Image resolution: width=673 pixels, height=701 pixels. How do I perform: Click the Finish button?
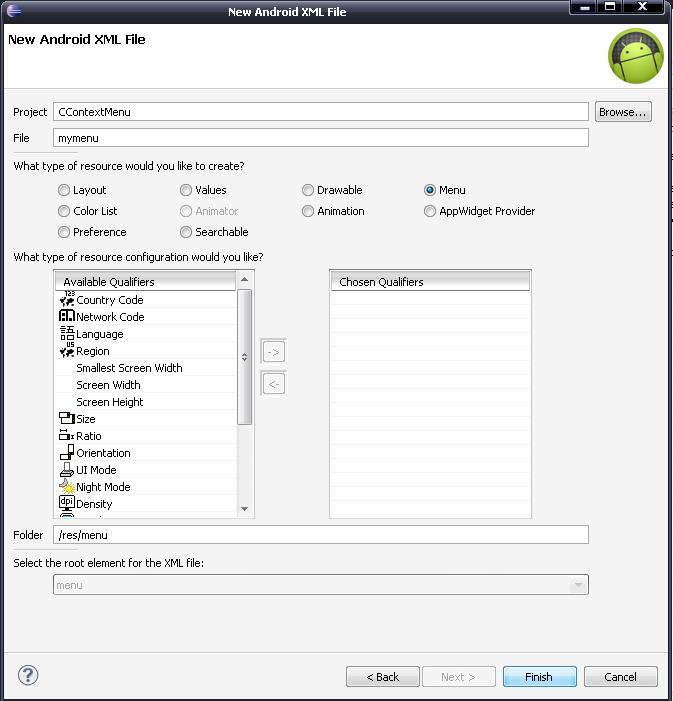[539, 677]
